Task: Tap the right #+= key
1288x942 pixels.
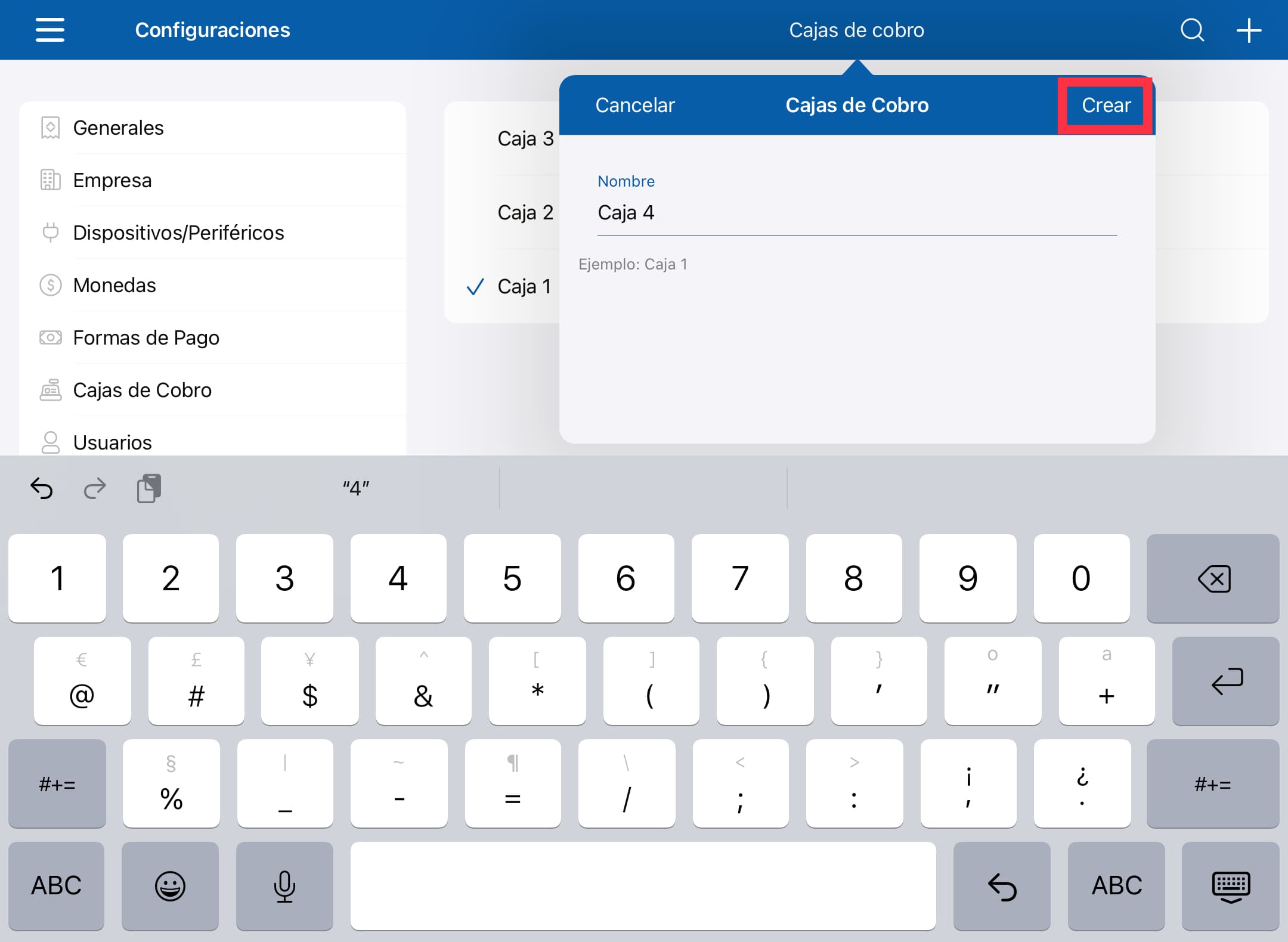Action: 1213,783
